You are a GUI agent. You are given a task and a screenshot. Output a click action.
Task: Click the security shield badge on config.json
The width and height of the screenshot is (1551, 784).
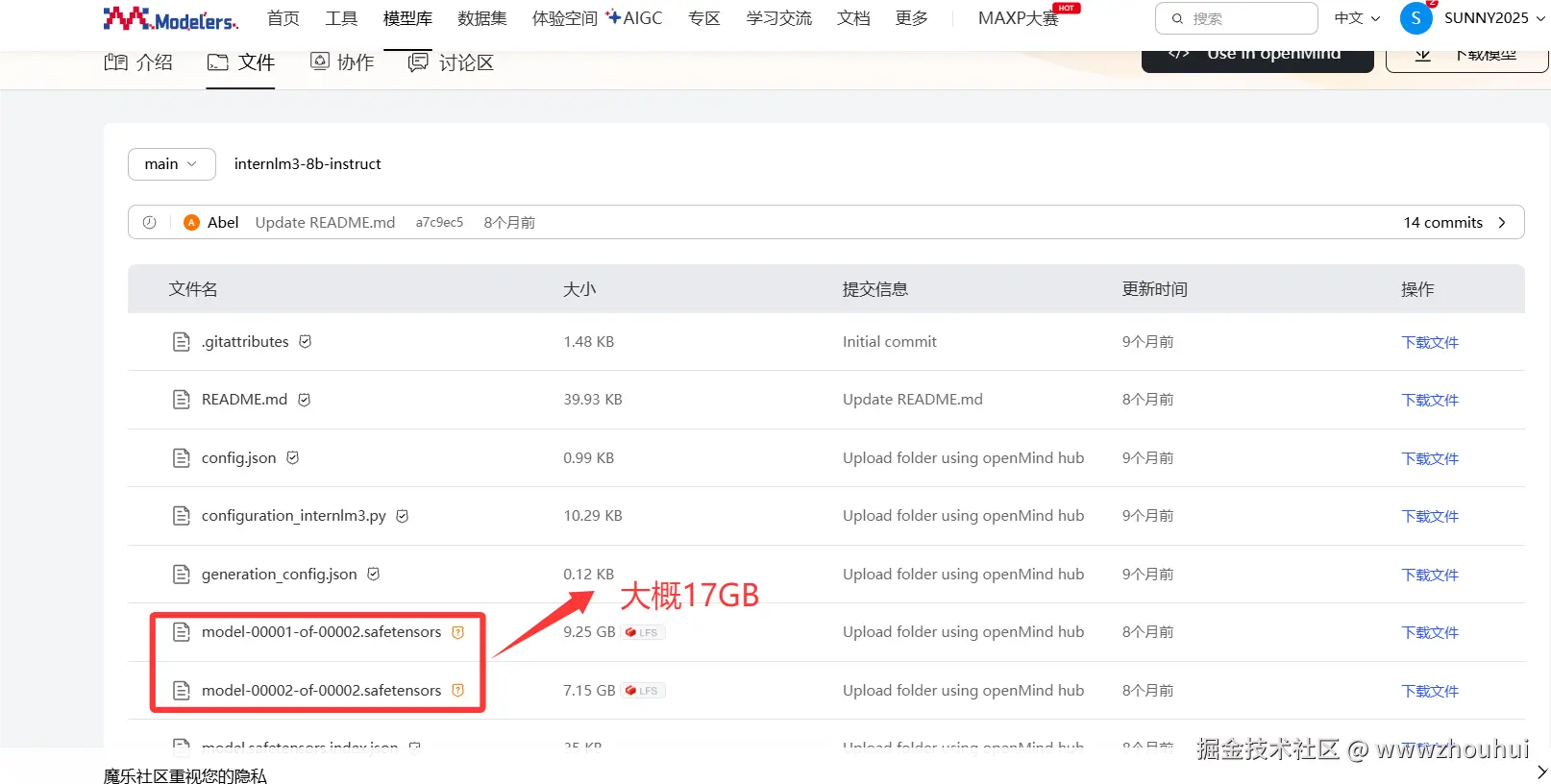[x=292, y=457]
